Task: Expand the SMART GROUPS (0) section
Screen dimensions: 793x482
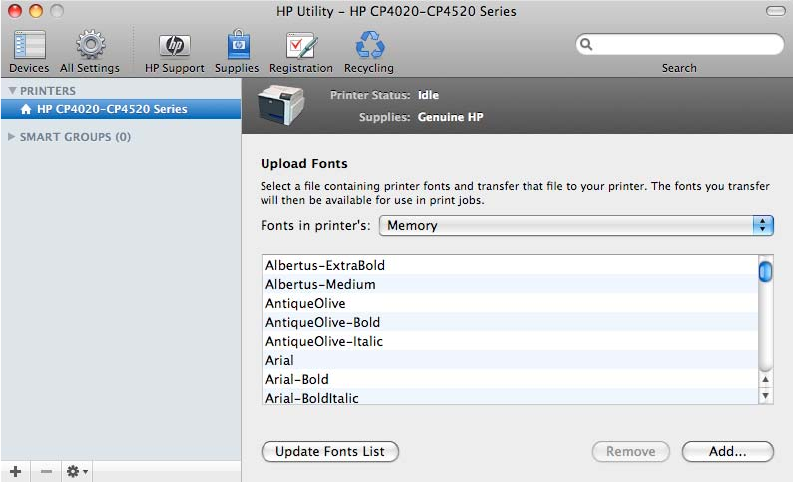Action: (x=11, y=137)
